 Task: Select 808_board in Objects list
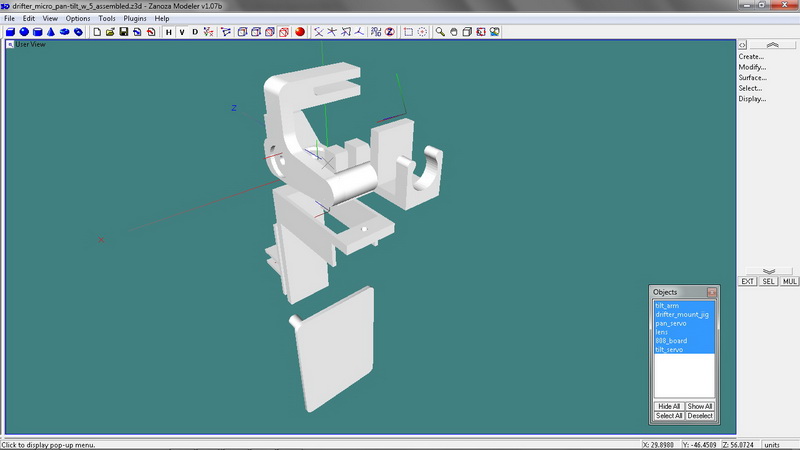(x=684, y=341)
